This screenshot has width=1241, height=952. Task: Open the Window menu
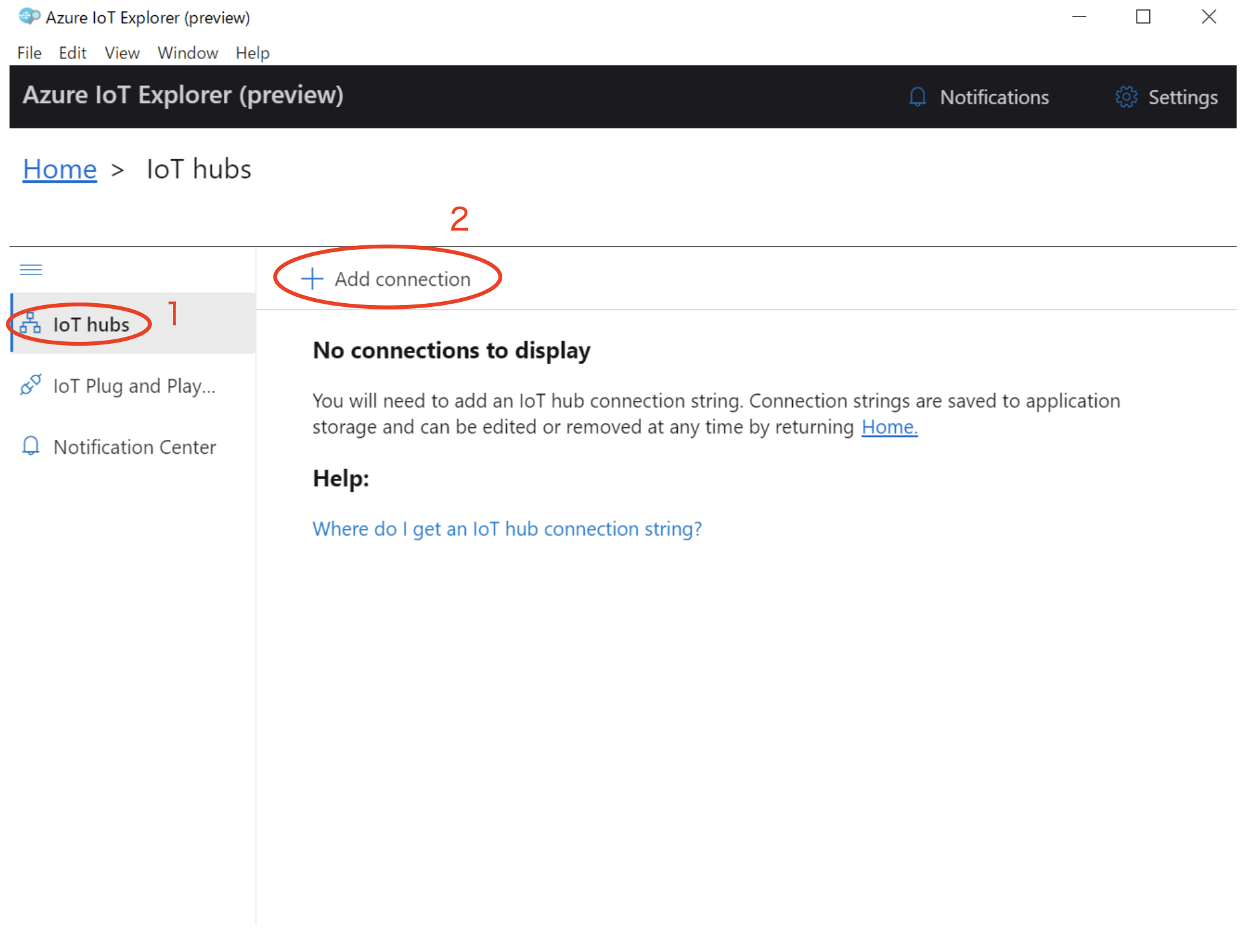[x=188, y=53]
